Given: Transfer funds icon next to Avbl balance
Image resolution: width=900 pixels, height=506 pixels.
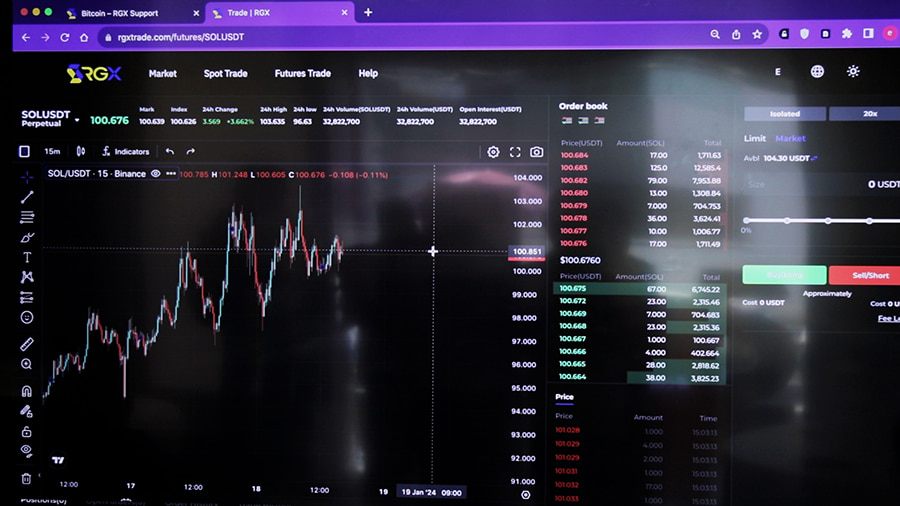Looking at the screenshot, I should 814,158.
